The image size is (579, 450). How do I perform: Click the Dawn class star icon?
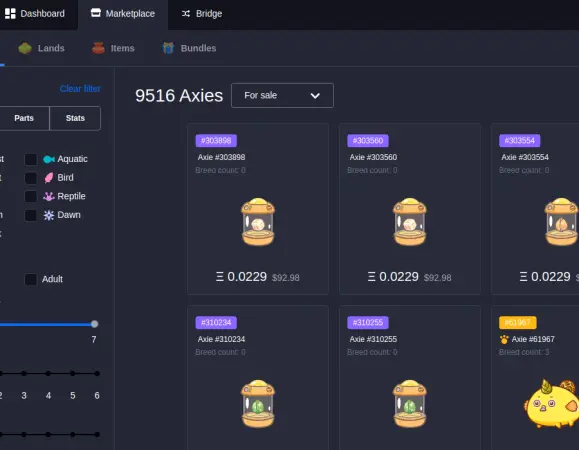click(x=49, y=215)
